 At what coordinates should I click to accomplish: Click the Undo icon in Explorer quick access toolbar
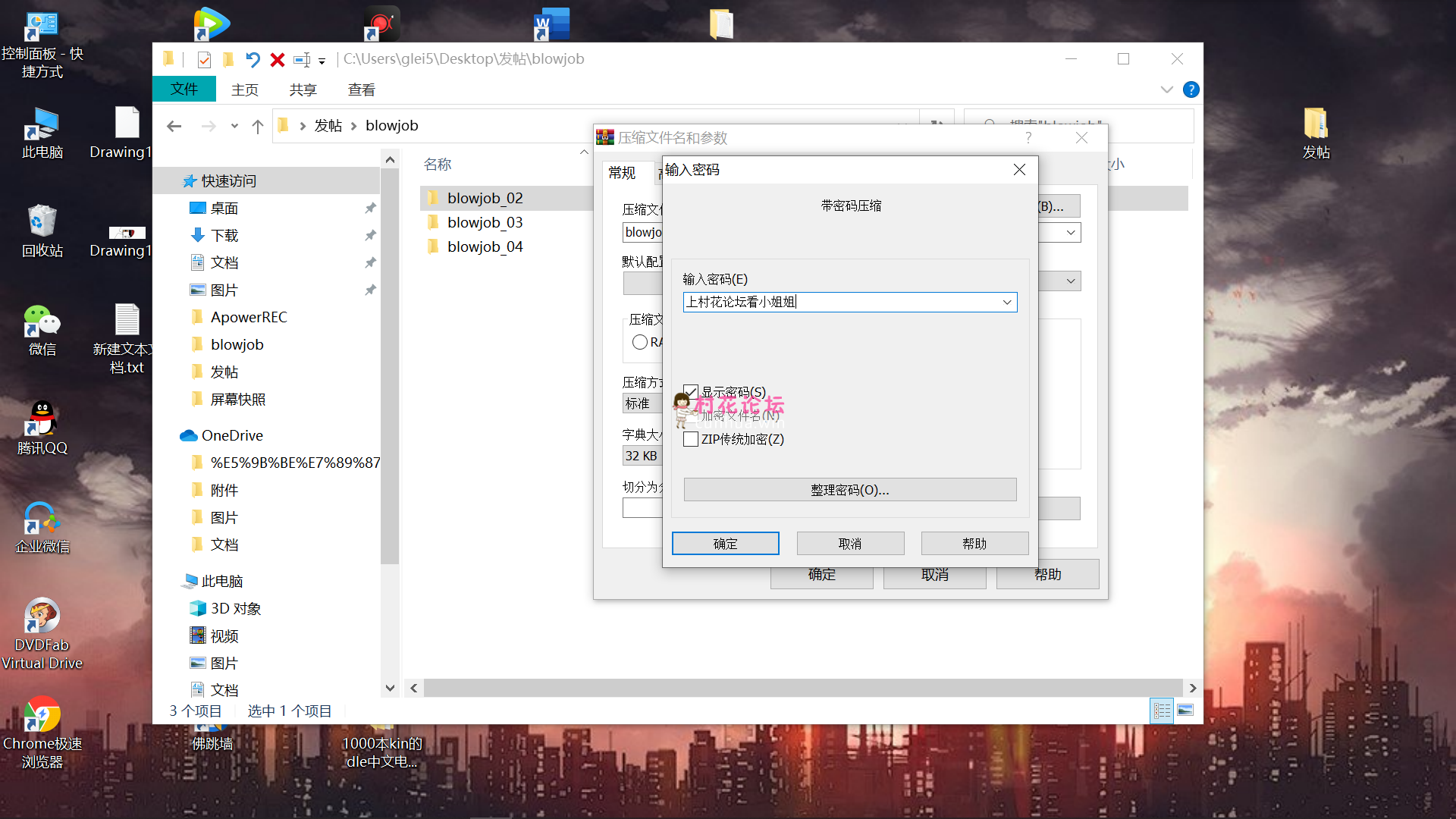pyautogui.click(x=253, y=59)
